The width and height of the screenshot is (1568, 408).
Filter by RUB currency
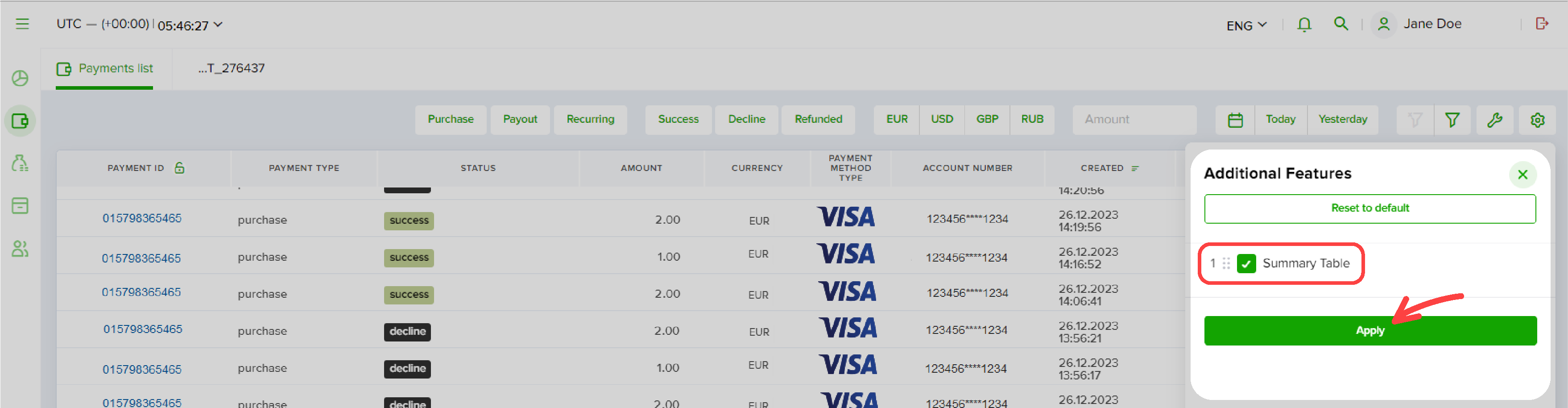pyautogui.click(x=1032, y=119)
